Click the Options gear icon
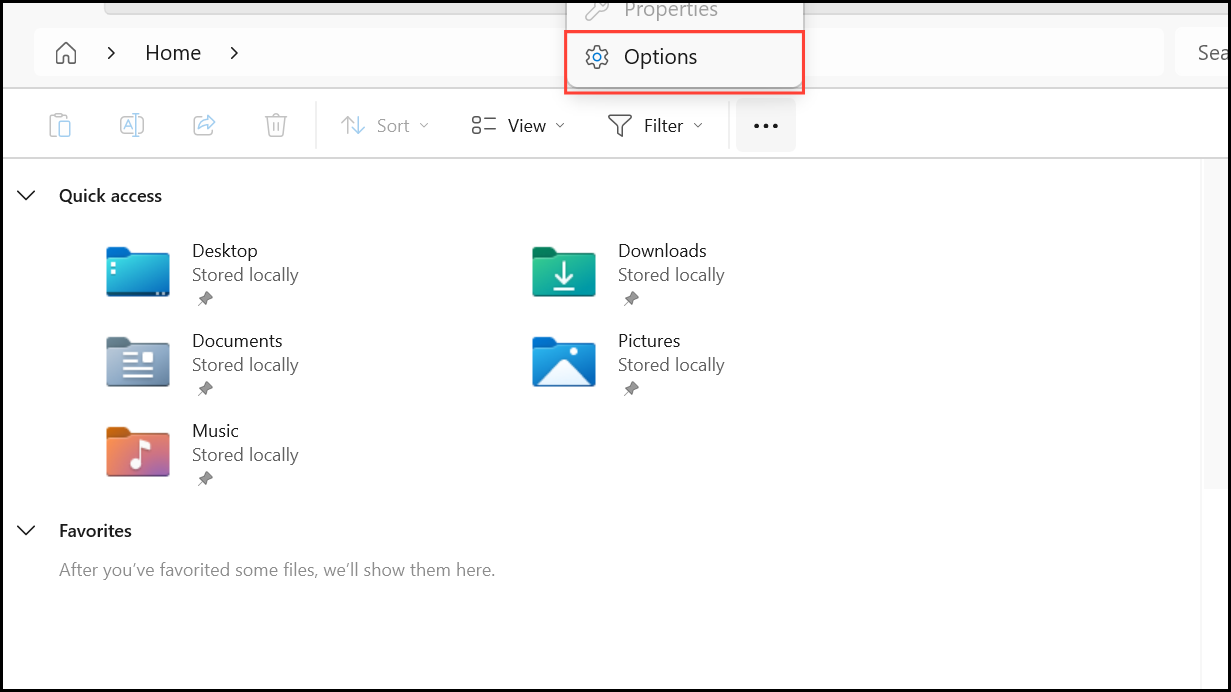 (x=597, y=57)
